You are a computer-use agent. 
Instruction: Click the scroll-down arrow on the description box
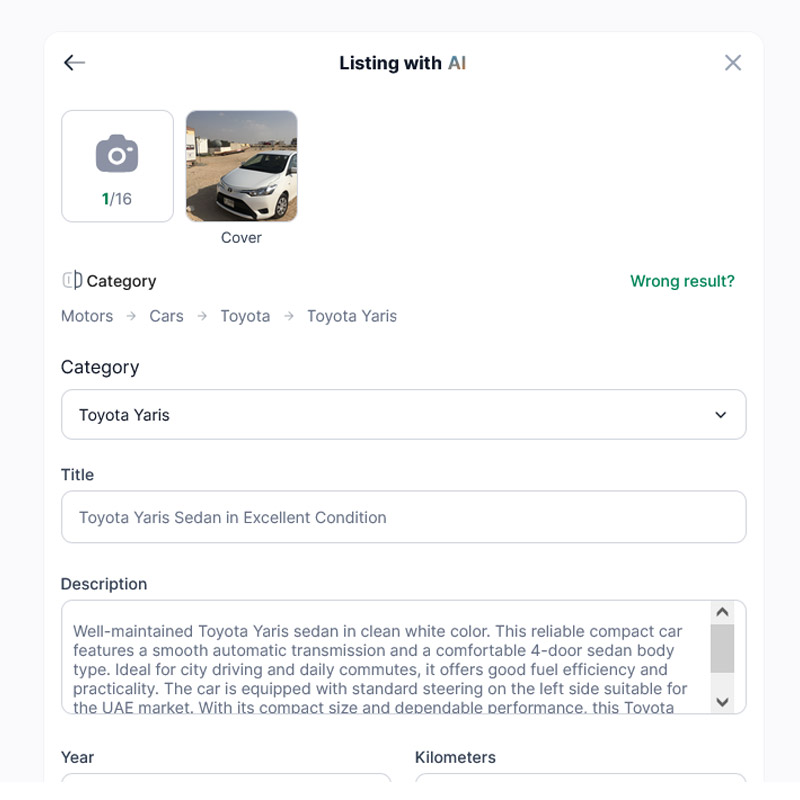tap(721, 700)
